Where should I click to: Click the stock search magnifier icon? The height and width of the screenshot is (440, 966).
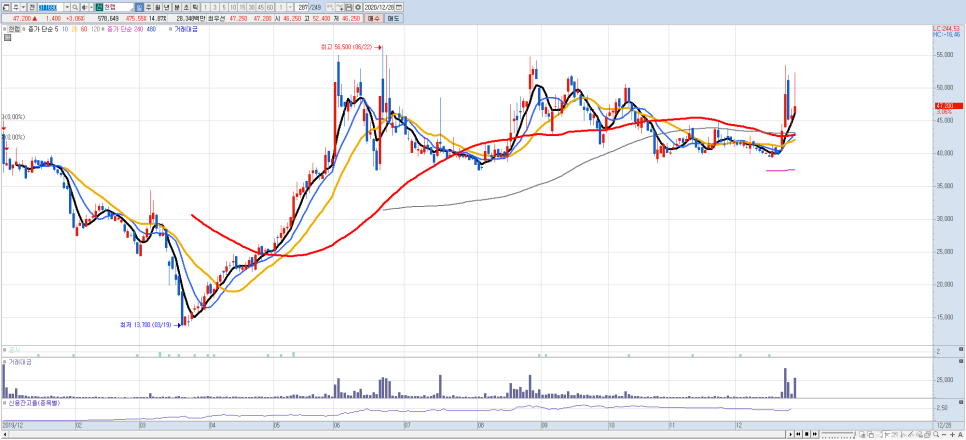(x=75, y=7)
